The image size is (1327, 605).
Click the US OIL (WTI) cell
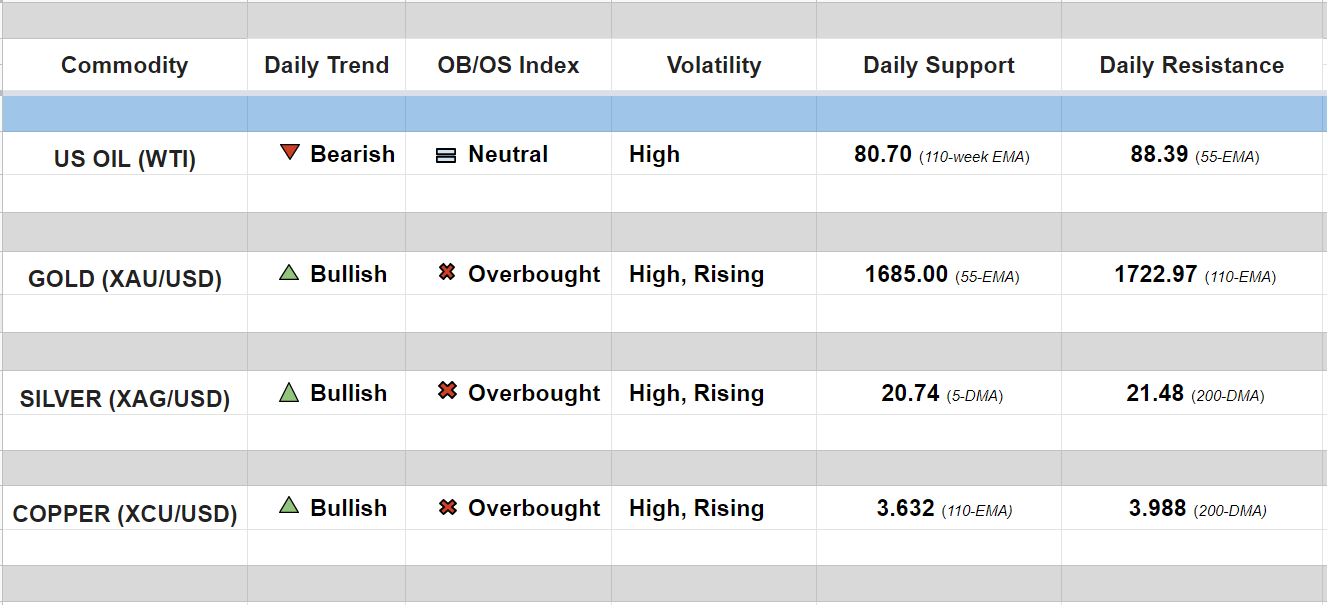[124, 159]
